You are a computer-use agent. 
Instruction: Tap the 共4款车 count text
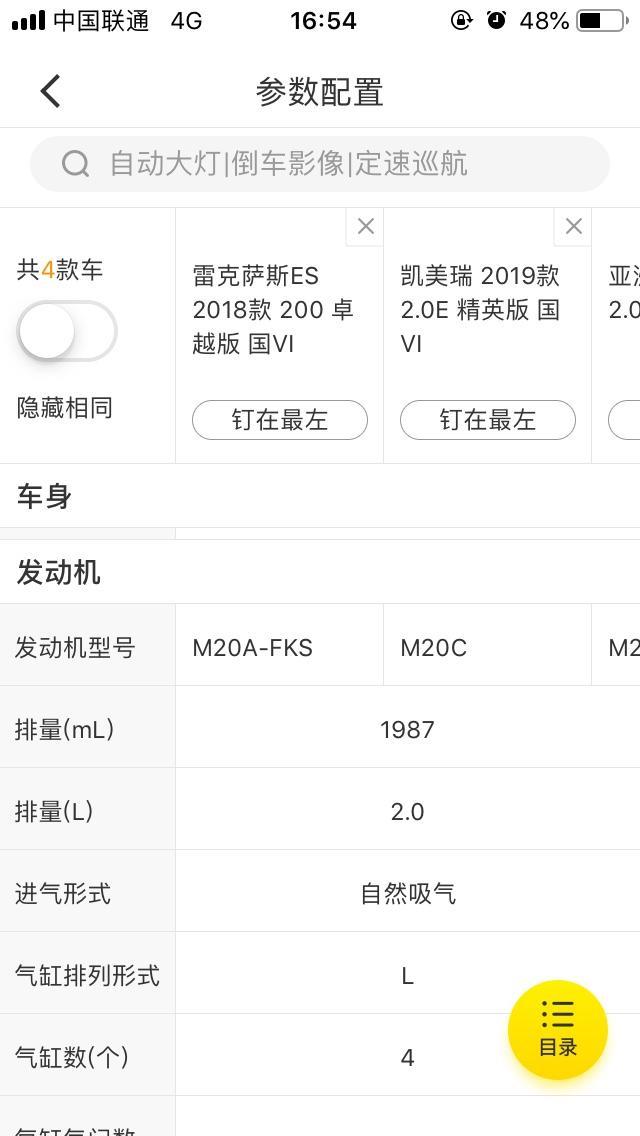click(x=59, y=270)
